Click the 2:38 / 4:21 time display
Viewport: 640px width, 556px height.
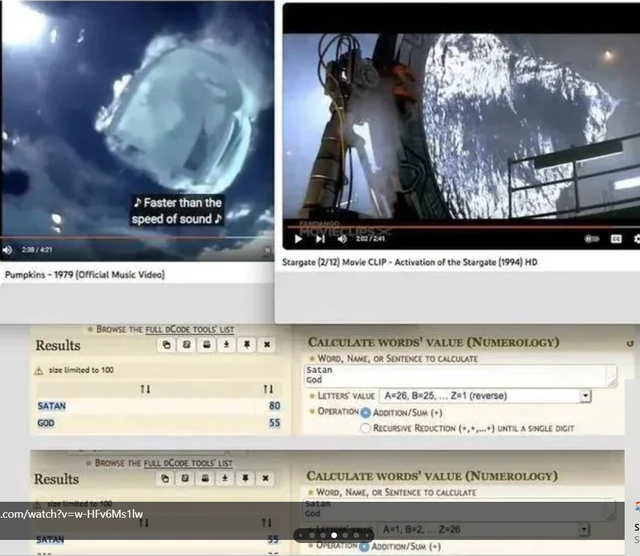point(37,250)
